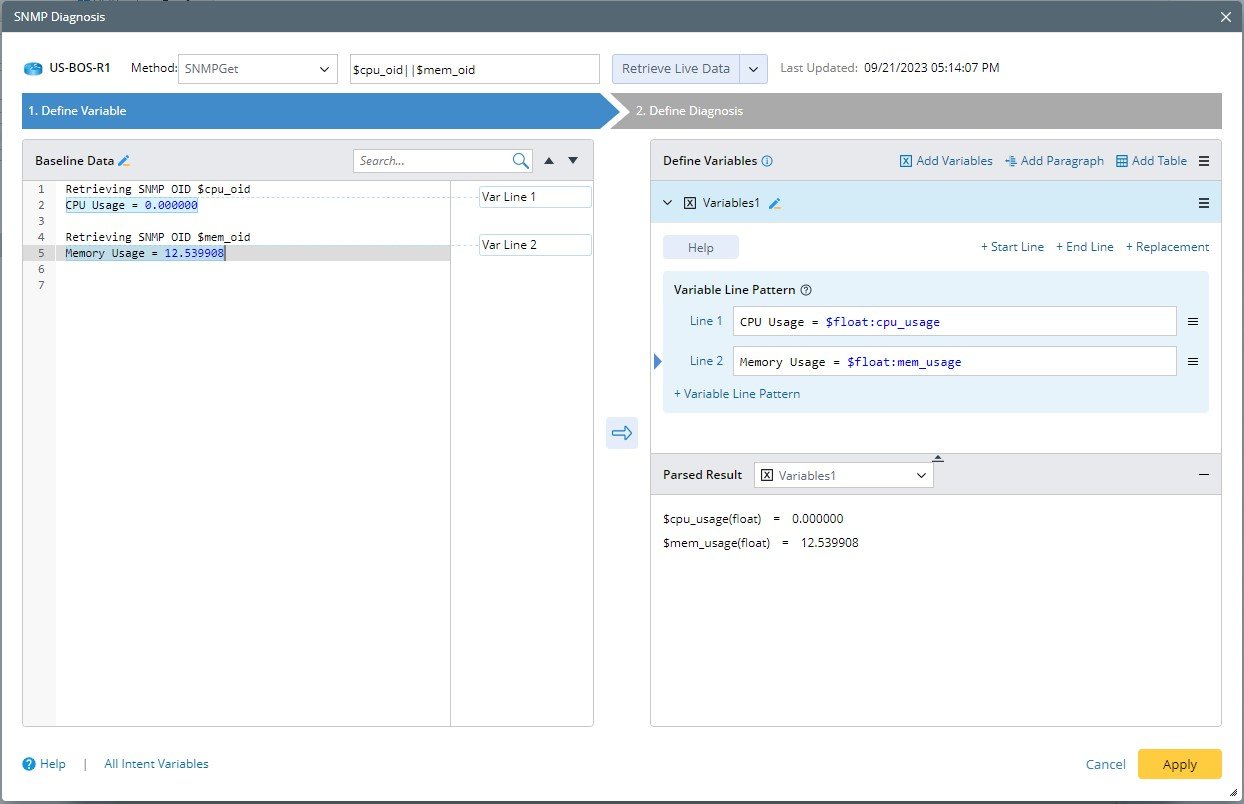Click info icon next to Define Variables
The width and height of the screenshot is (1244, 804).
(x=767, y=161)
